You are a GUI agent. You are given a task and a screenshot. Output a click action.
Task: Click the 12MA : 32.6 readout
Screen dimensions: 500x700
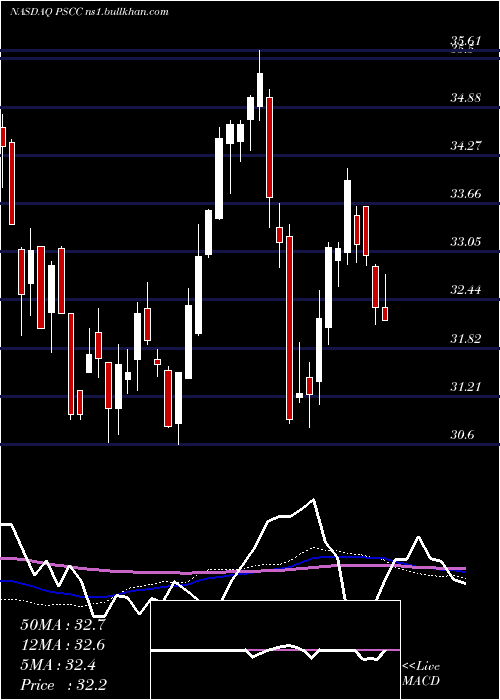(x=63, y=645)
